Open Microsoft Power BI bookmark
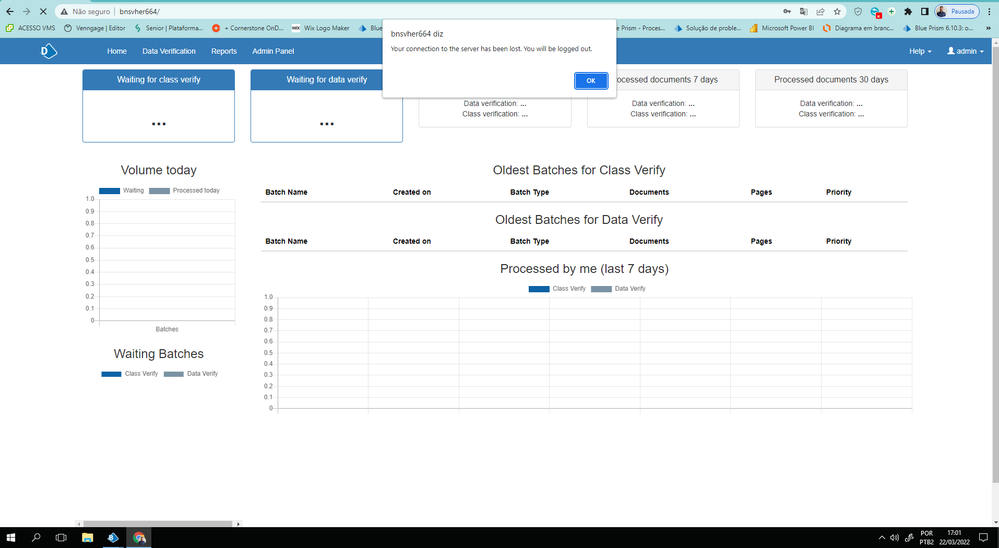The width and height of the screenshot is (999, 548). pyautogui.click(x=782, y=28)
